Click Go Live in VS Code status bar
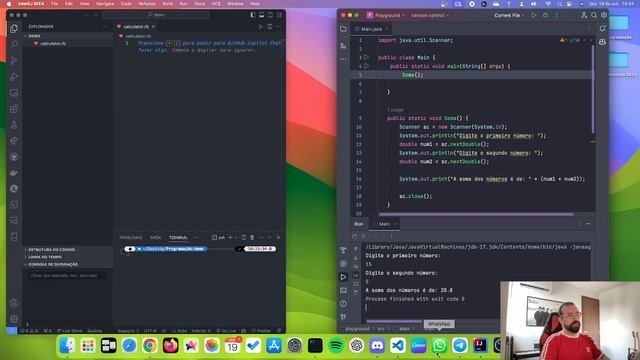 226,331
